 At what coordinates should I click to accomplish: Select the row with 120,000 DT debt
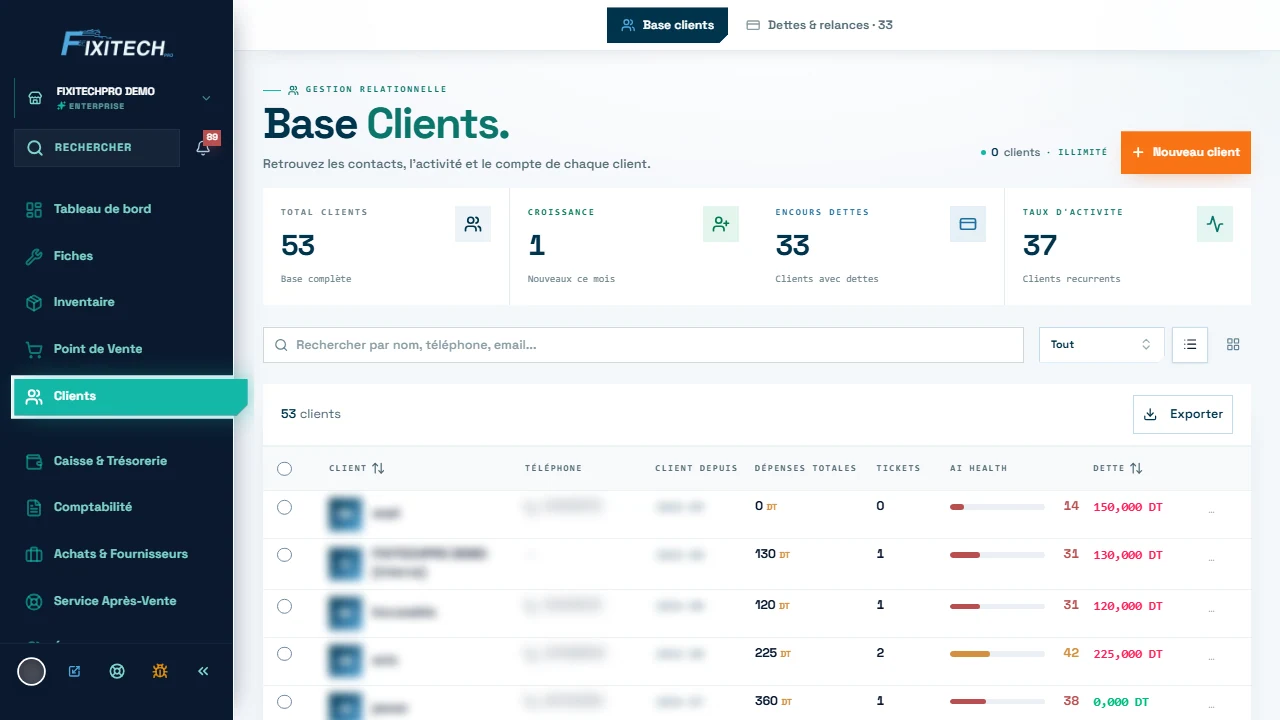point(284,606)
